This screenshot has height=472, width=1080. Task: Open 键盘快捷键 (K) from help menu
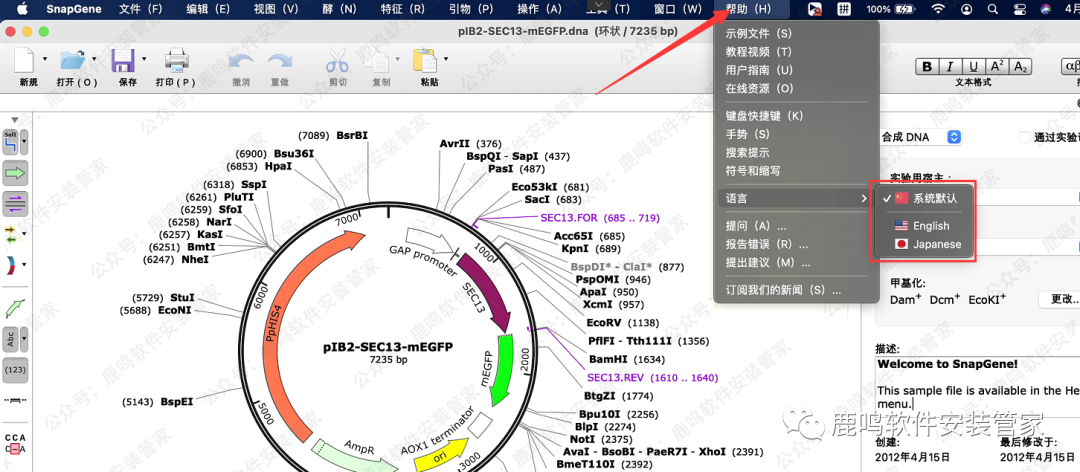tap(764, 116)
